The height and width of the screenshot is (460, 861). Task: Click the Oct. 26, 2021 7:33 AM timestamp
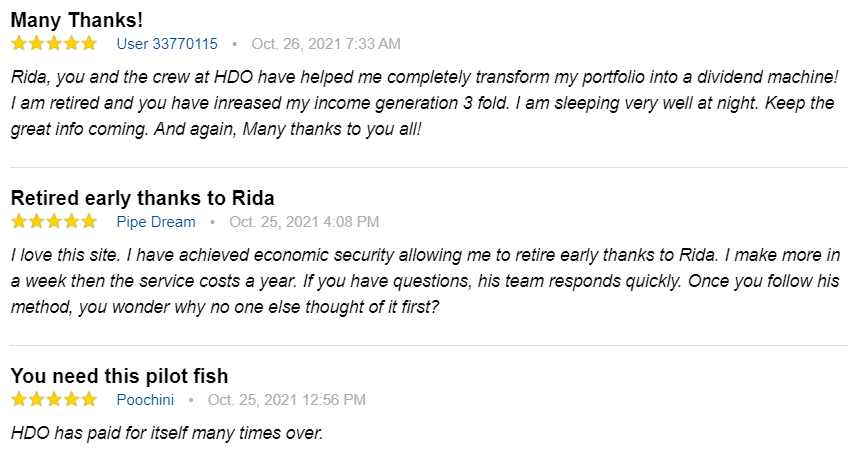[x=326, y=44]
